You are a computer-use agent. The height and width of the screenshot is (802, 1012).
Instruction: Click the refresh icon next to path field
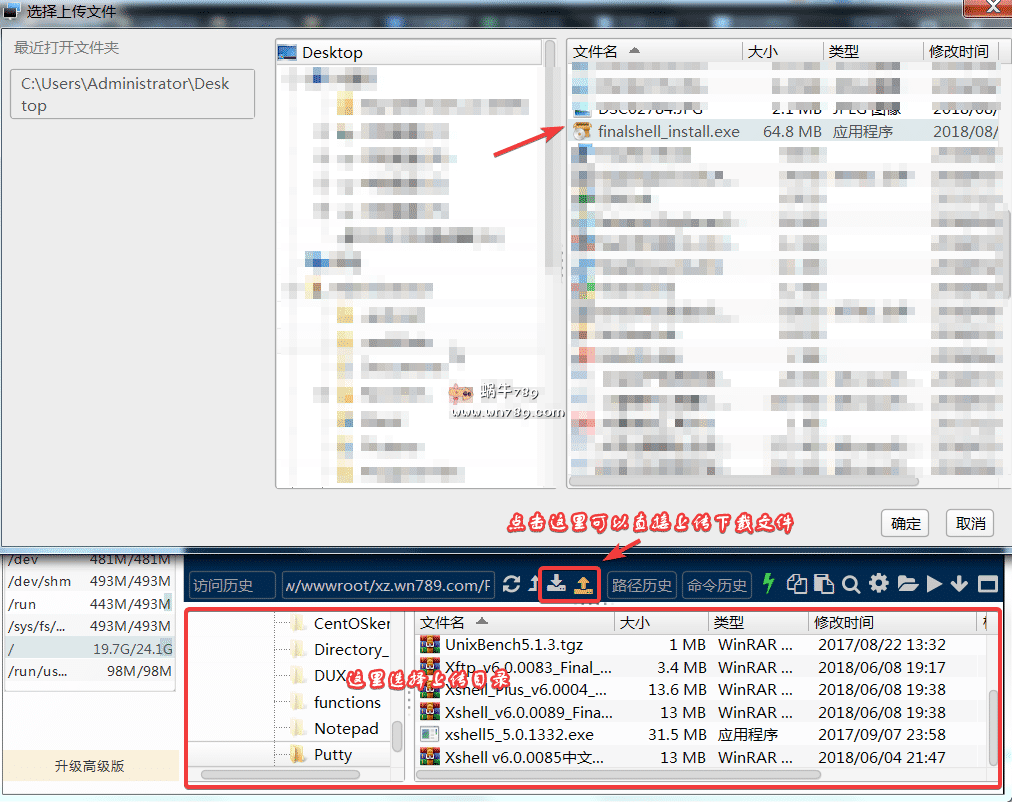click(511, 585)
